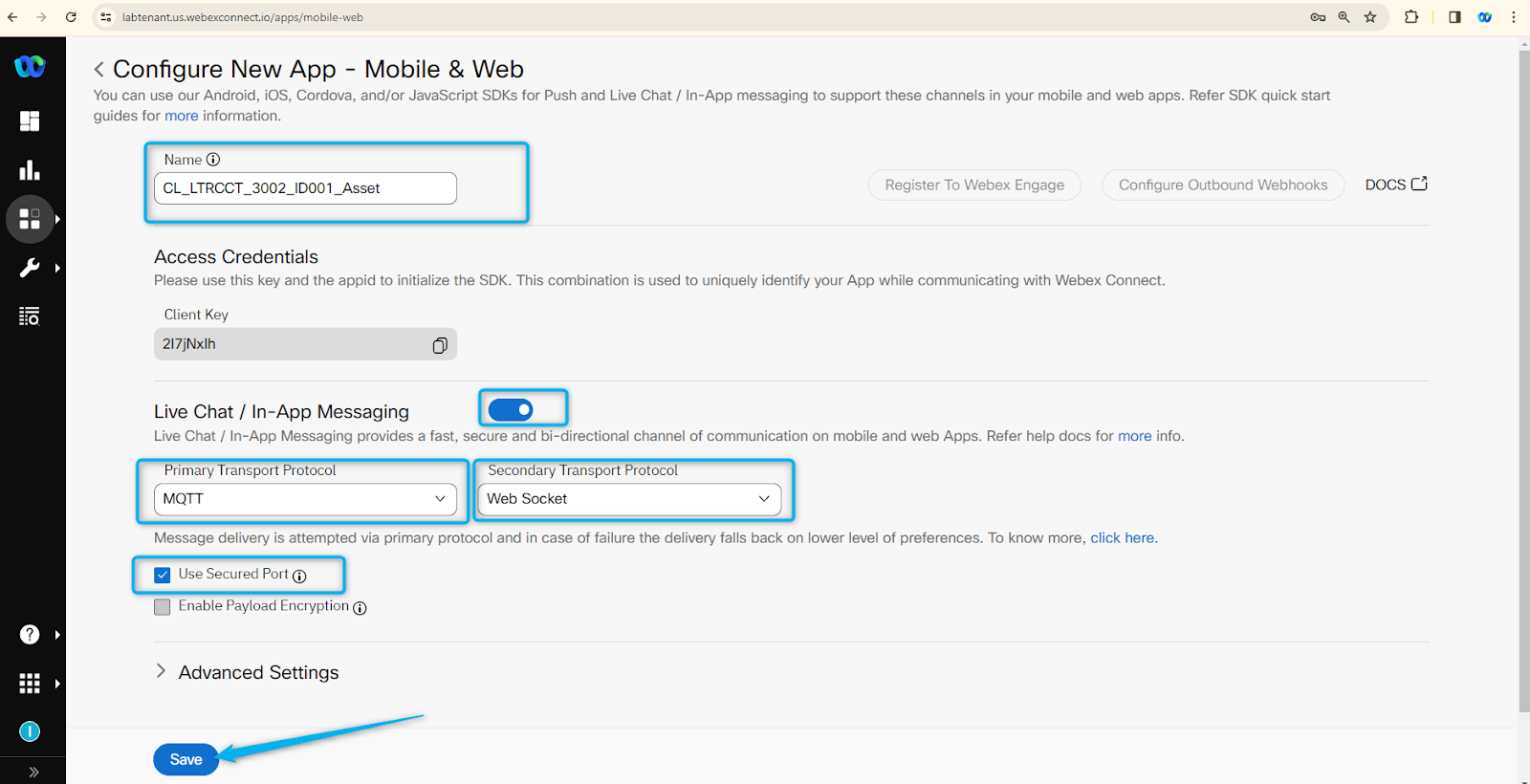
Task: Expand Advanced Settings section
Action: [247, 673]
